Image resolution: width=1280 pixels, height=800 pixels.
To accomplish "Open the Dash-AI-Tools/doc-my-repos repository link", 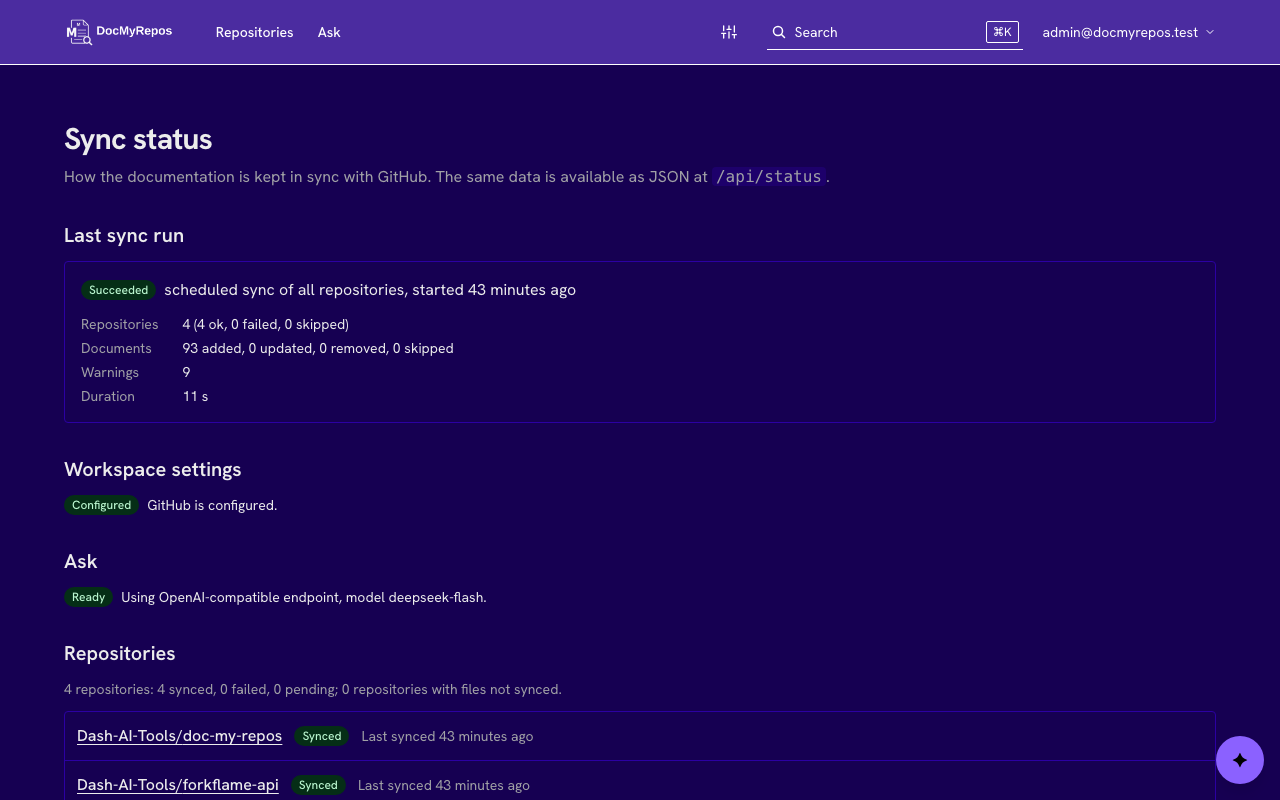I will pyautogui.click(x=179, y=736).
